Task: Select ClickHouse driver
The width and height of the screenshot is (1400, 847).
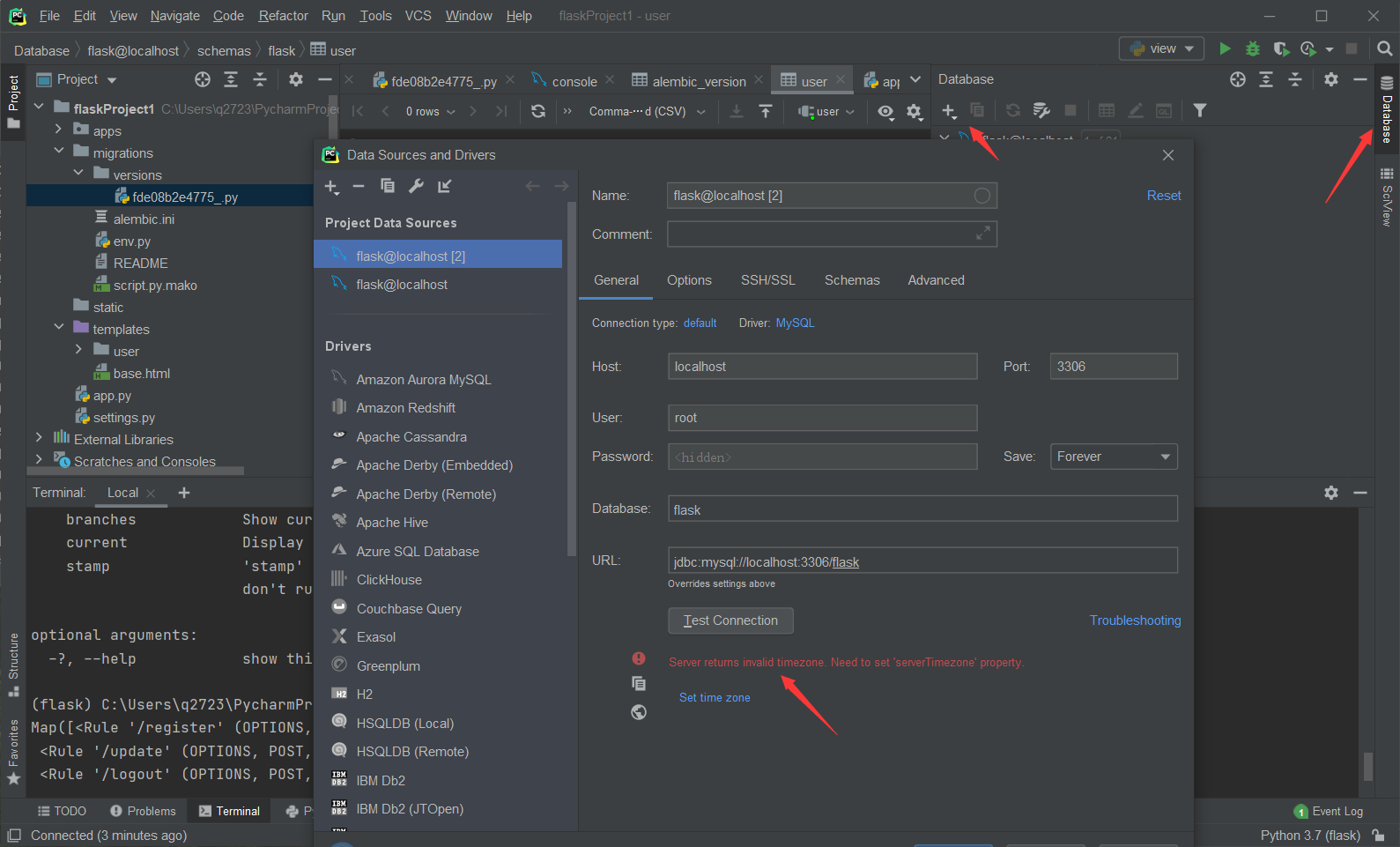Action: point(389,580)
